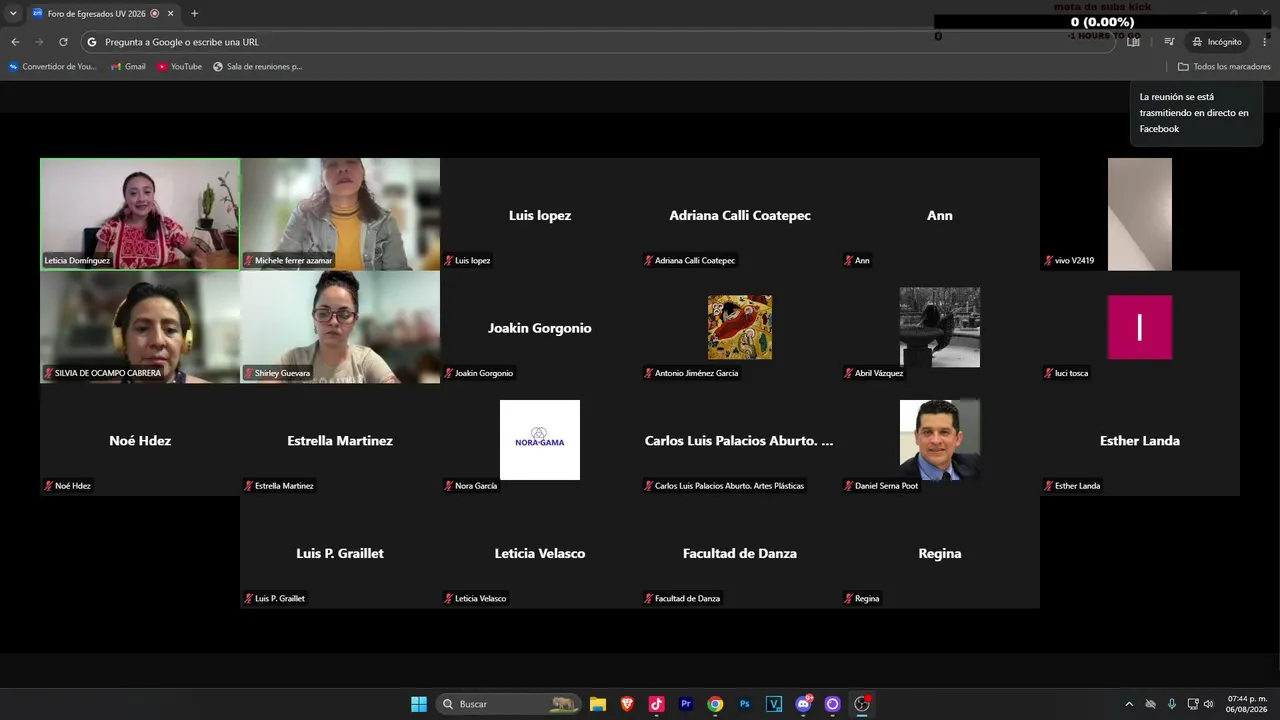Click the muted mic icon beside Daniel Serna Poot
Image resolution: width=1280 pixels, height=720 pixels.
click(x=849, y=486)
